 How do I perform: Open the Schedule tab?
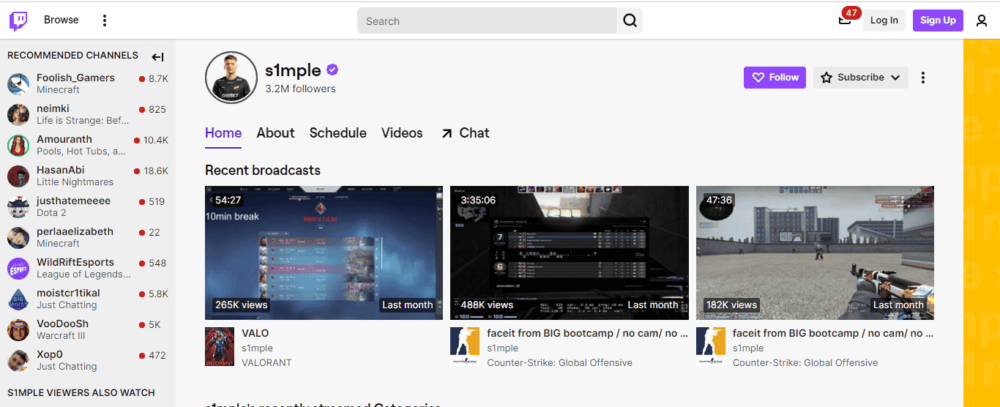tap(338, 133)
